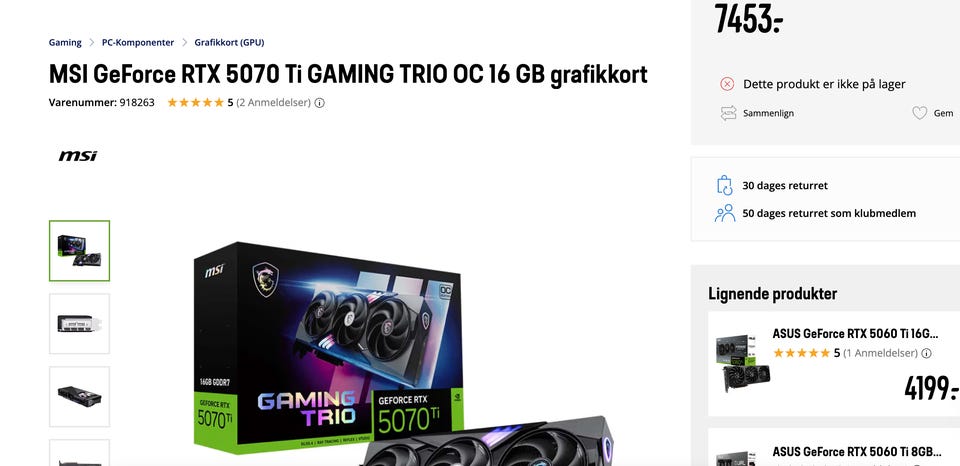Click the heart Gem wishlist icon
Image resolution: width=960 pixels, height=466 pixels.
pyautogui.click(x=920, y=113)
